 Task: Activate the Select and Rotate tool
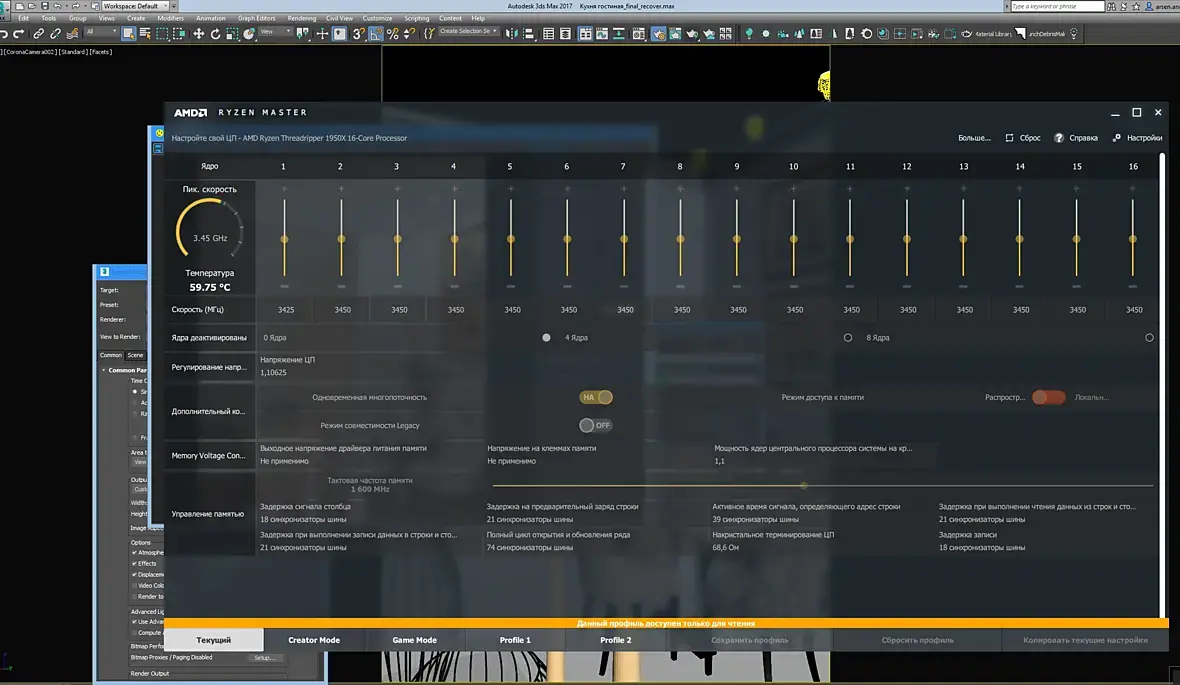215,34
